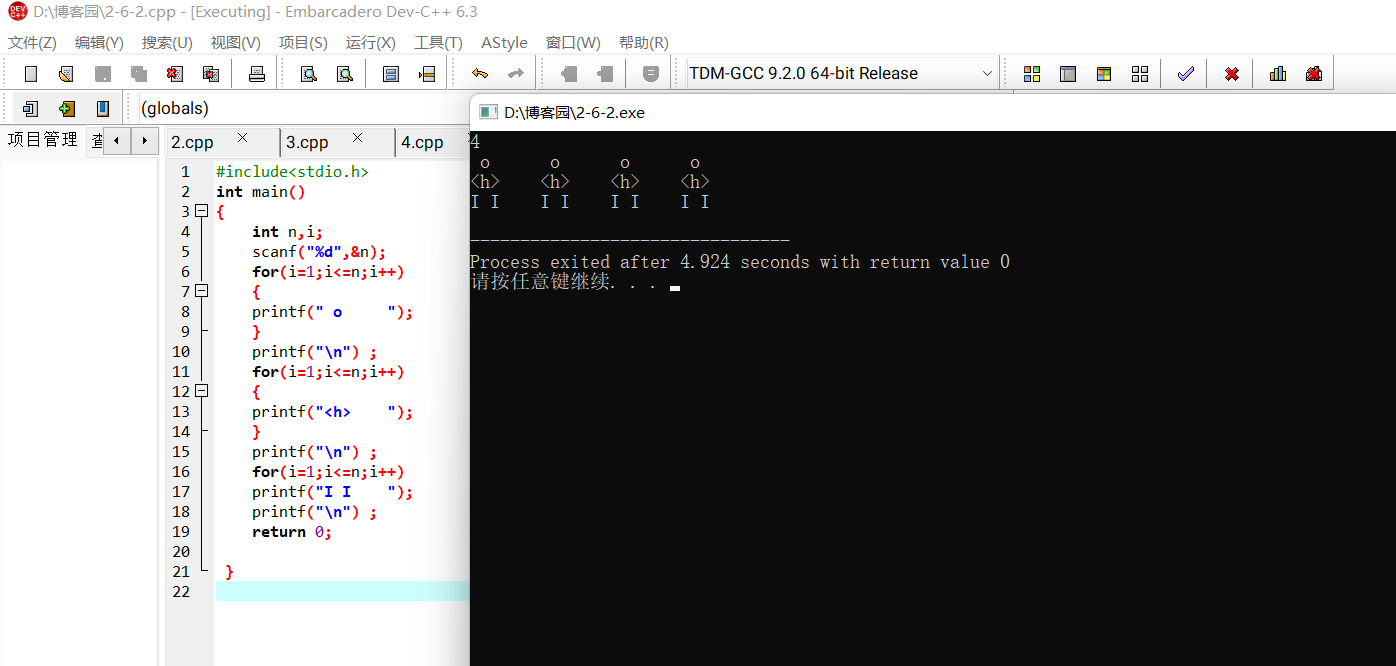Image resolution: width=1396 pixels, height=666 pixels.
Task: Collapse the code fold at line 12
Action: pos(201,391)
